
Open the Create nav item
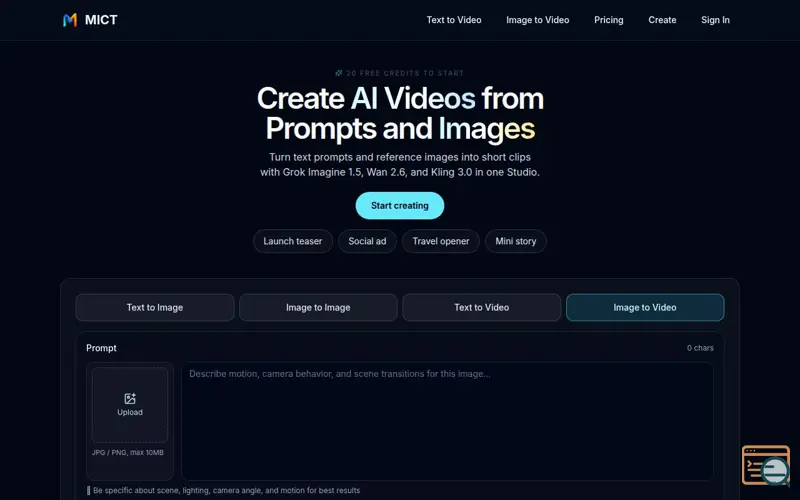coord(662,20)
